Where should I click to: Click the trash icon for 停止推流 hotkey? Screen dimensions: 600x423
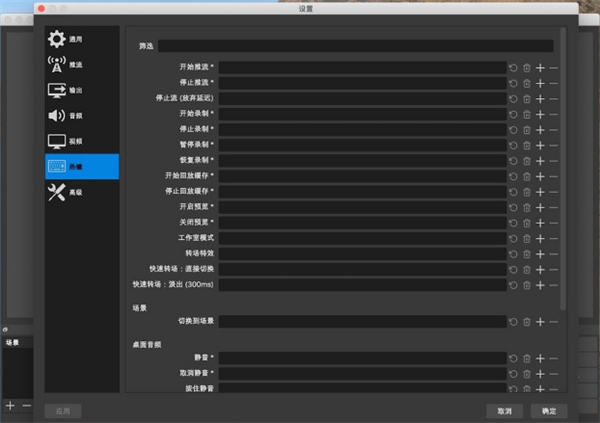click(527, 83)
